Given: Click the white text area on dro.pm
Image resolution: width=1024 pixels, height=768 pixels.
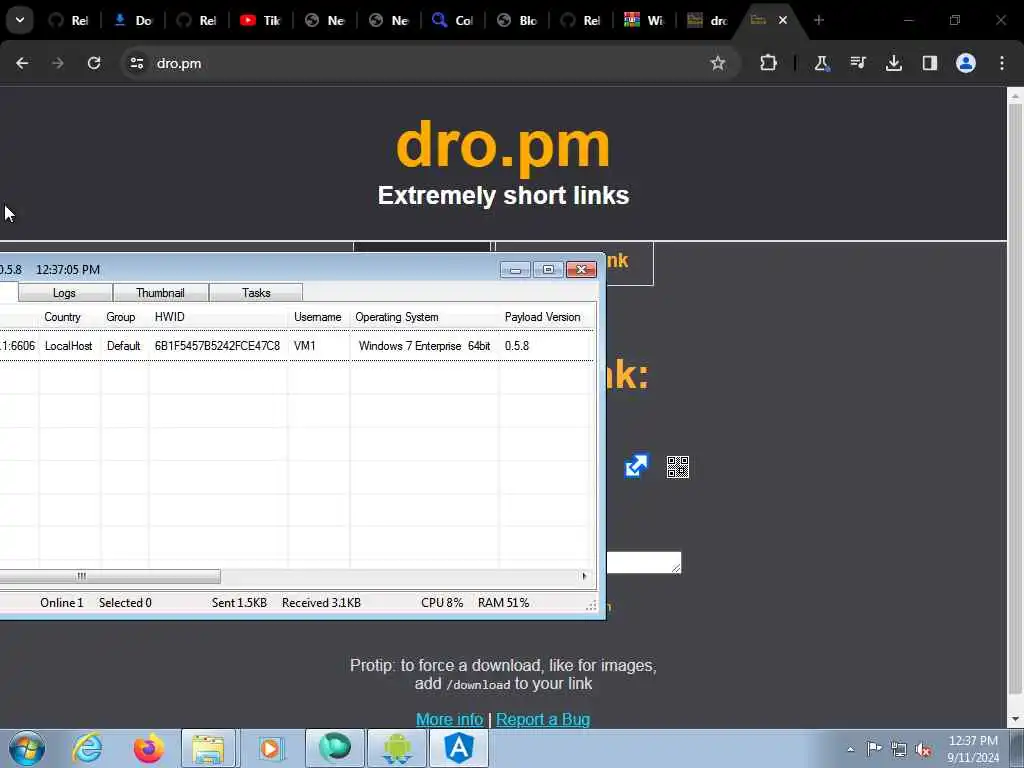Looking at the screenshot, I should coord(644,562).
